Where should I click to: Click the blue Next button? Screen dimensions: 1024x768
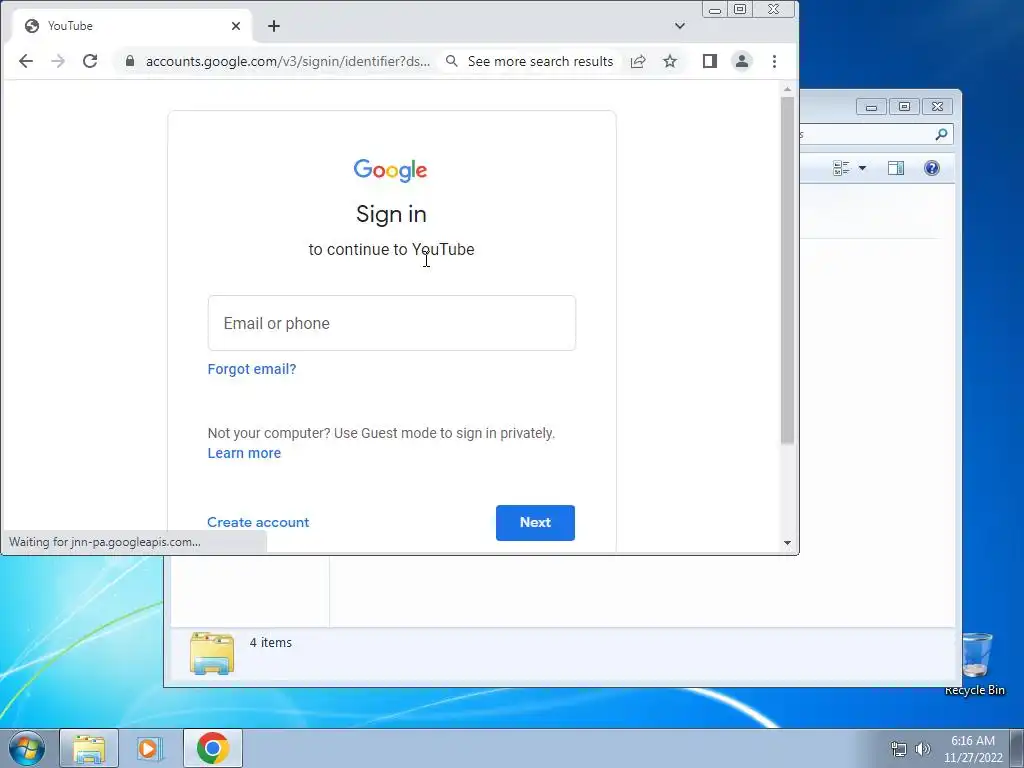pyautogui.click(x=536, y=522)
